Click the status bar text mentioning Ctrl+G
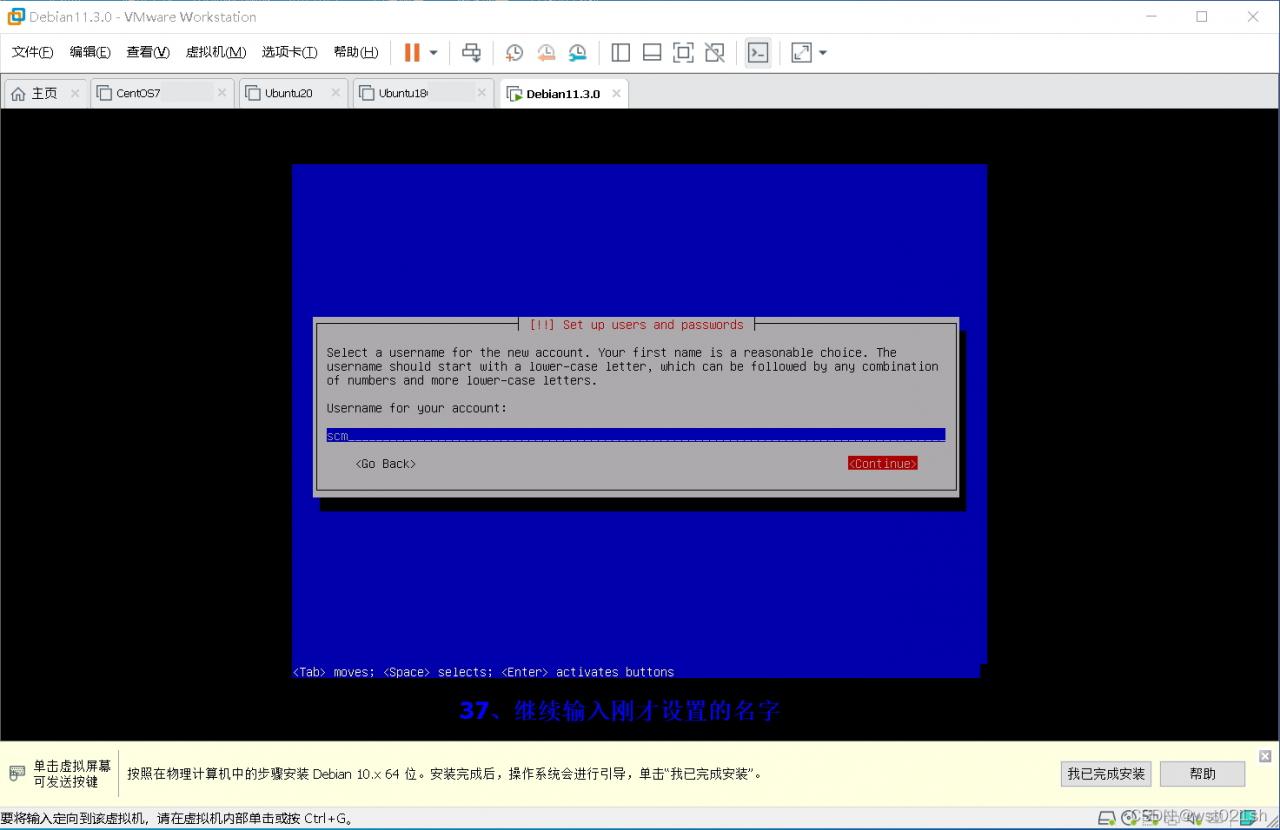 point(177,818)
